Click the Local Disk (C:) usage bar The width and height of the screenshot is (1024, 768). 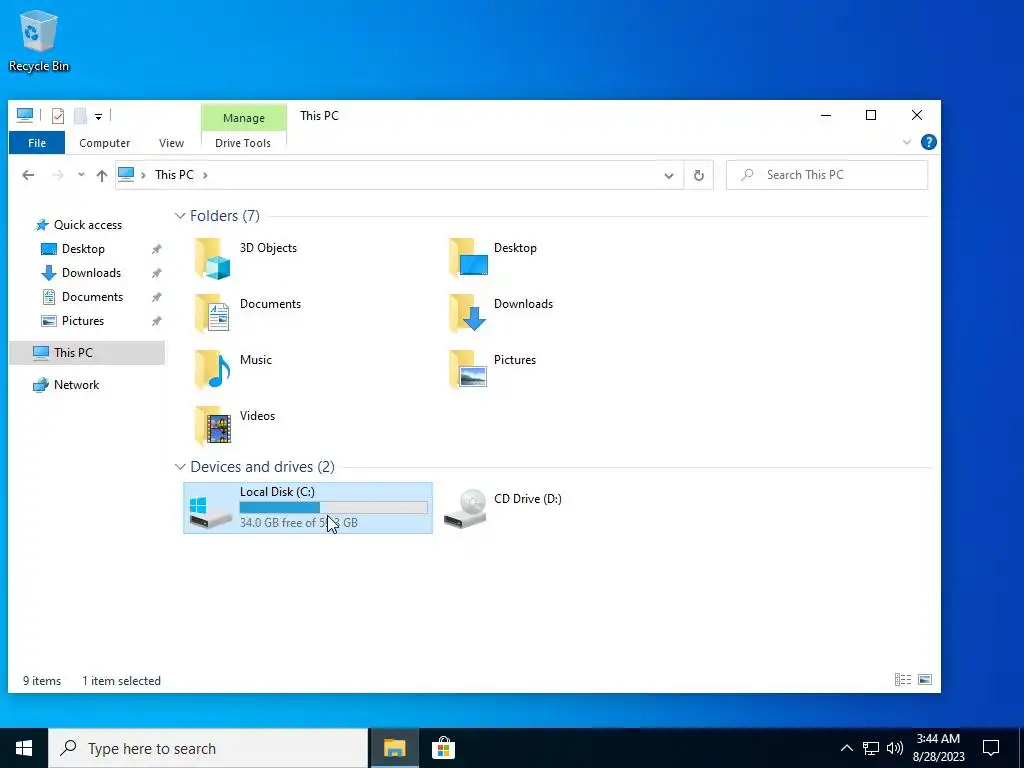[334, 507]
